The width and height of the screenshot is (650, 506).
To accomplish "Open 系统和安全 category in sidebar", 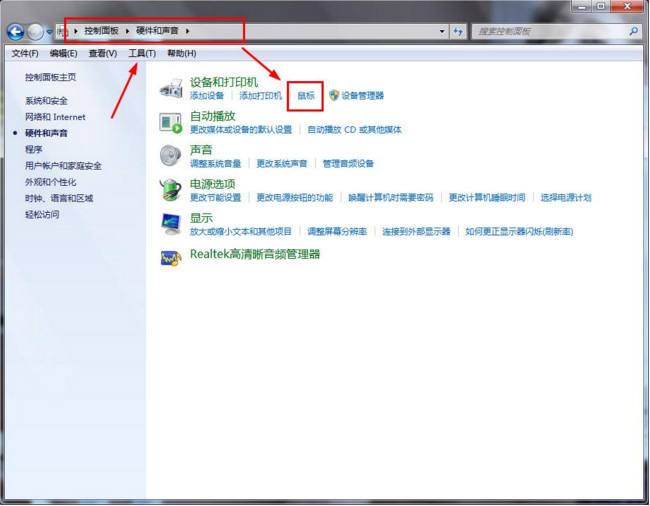I will click(46, 101).
